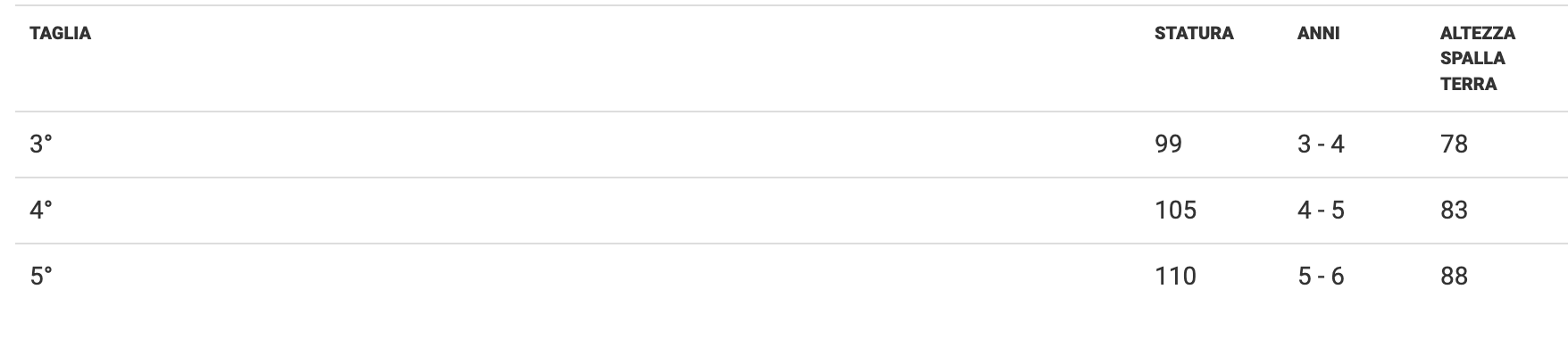
Task: Click the word TERRA in the header
Action: pos(1468,84)
